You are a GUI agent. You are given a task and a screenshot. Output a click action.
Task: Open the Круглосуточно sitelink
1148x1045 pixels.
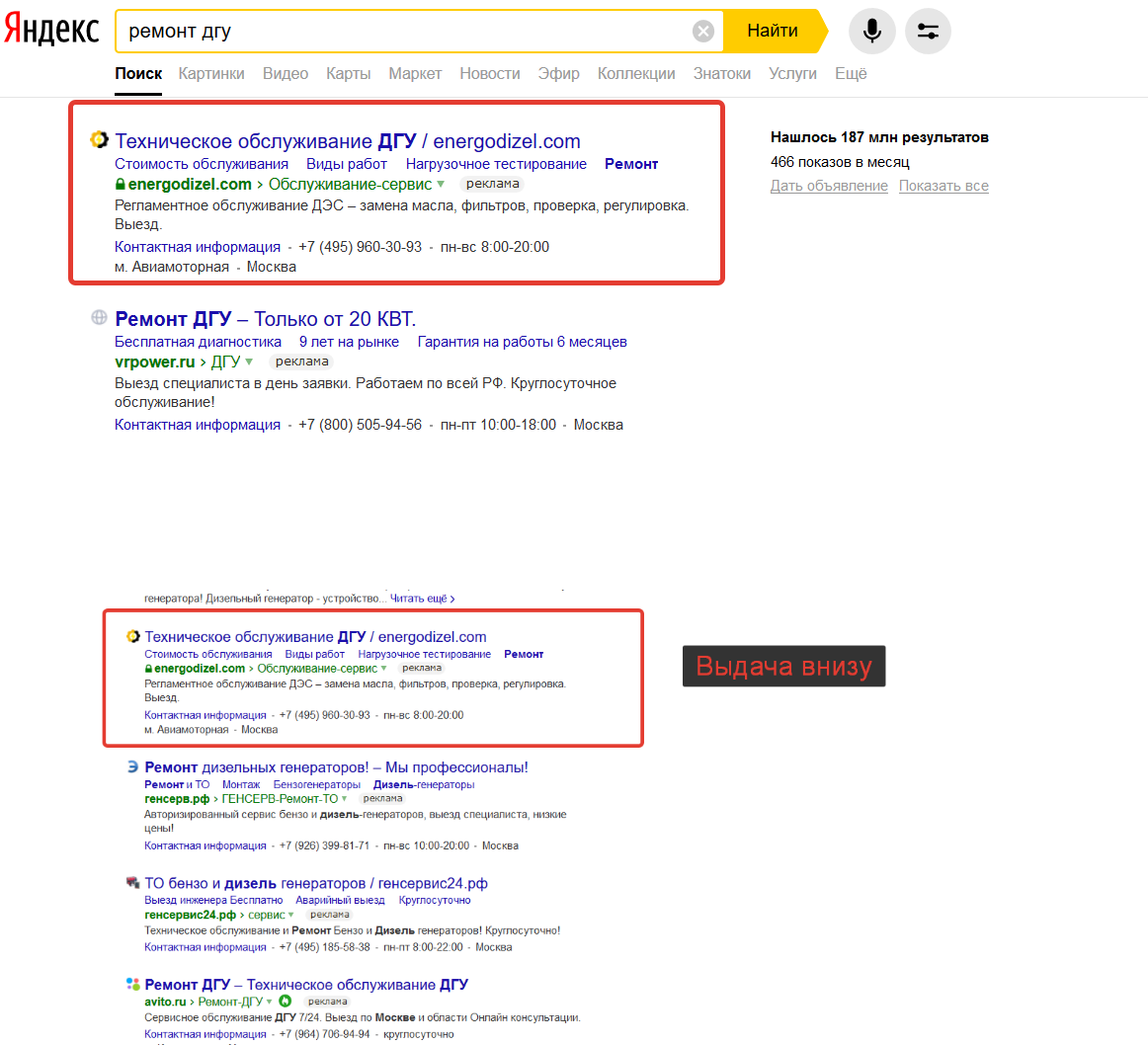pos(435,900)
